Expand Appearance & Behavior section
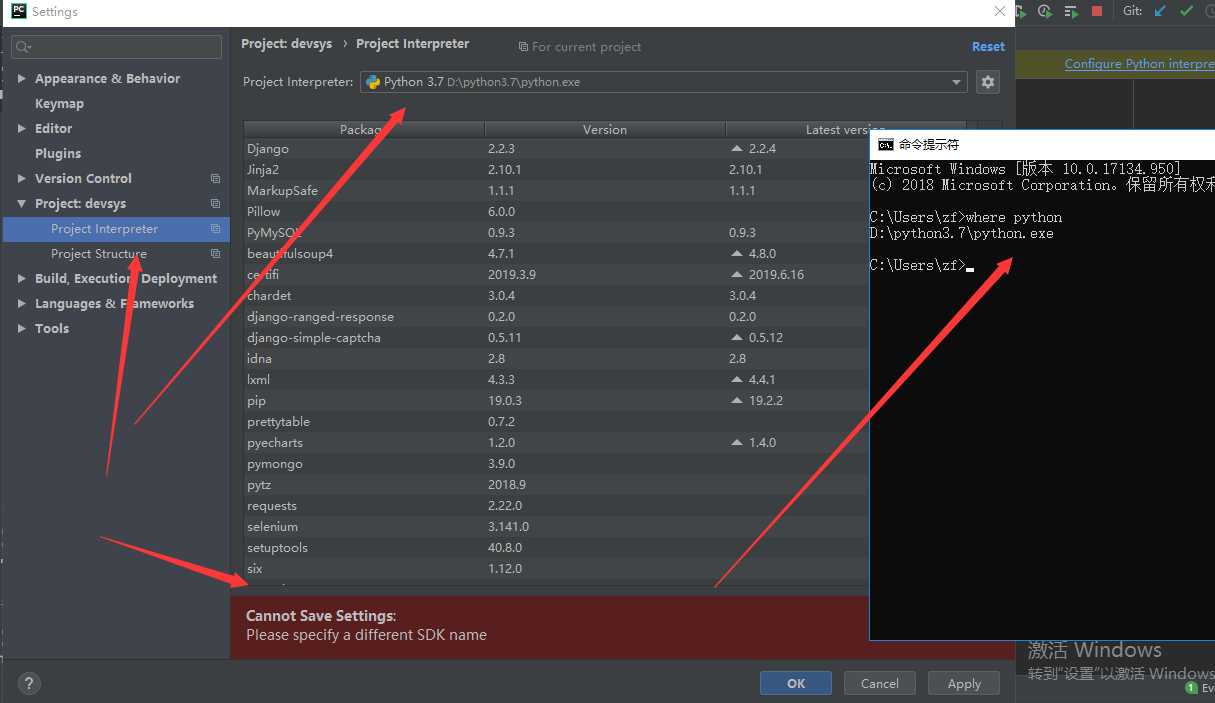Screen dimensions: 1215x703 click(x=22, y=78)
